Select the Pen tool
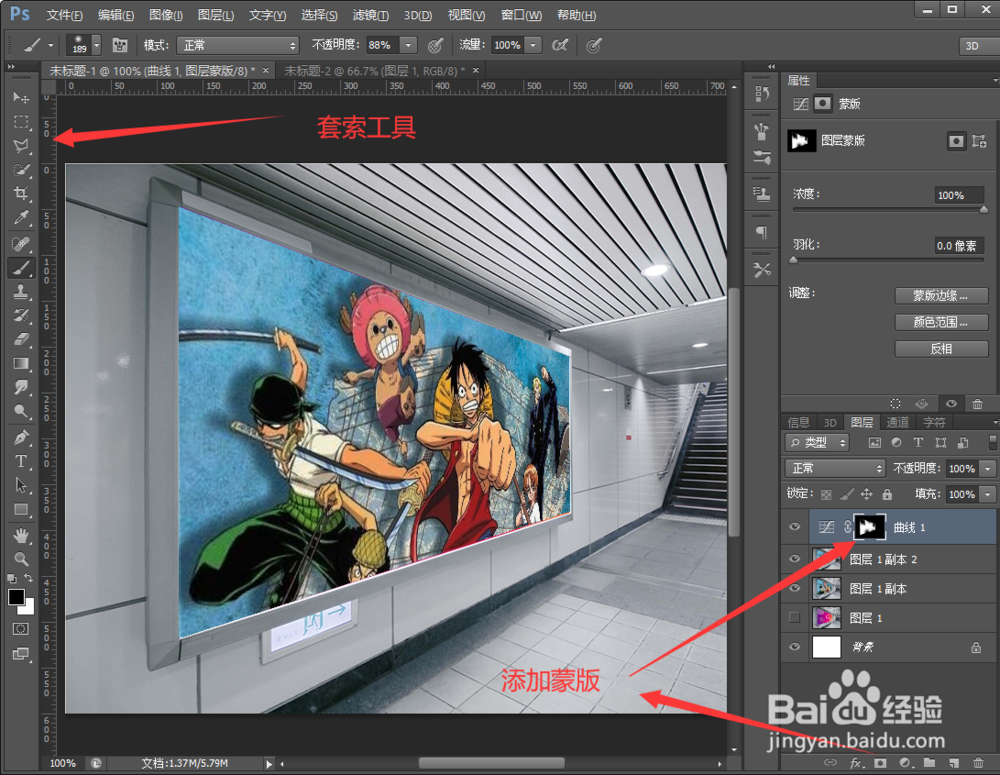This screenshot has width=1000, height=775. [x=21, y=438]
